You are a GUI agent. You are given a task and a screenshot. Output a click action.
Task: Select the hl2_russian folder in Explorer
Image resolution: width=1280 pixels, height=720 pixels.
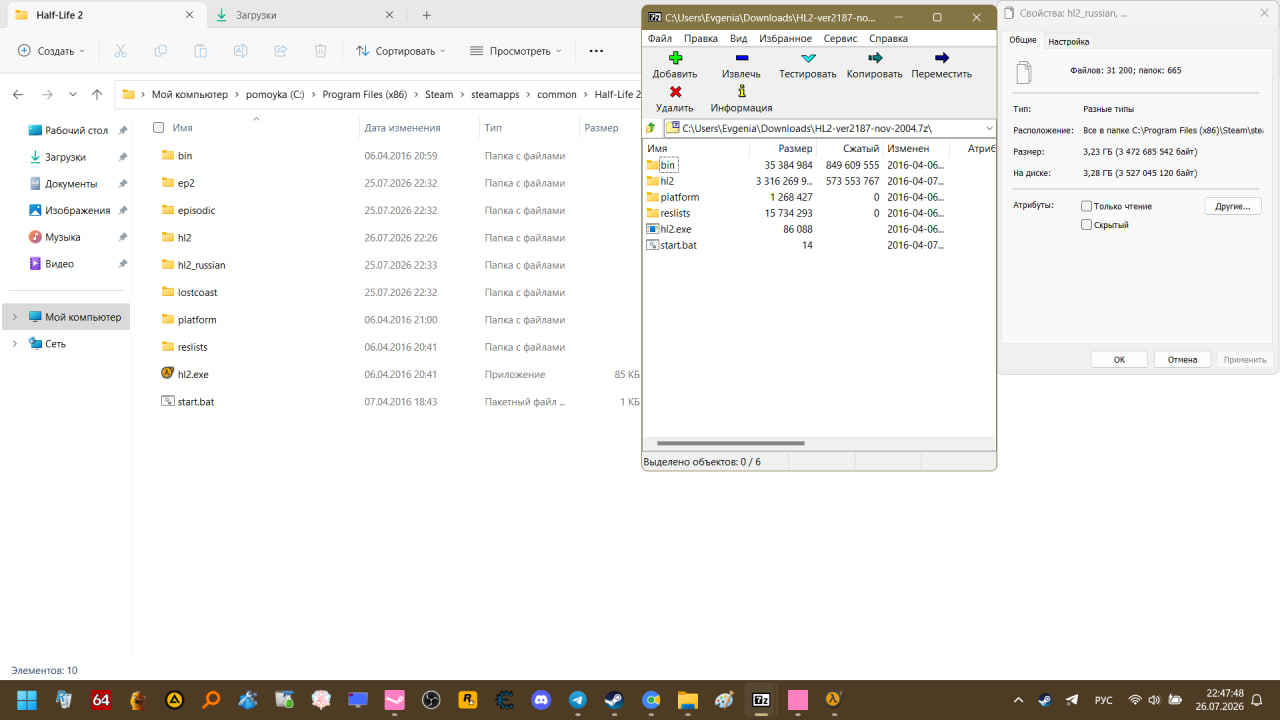point(201,265)
